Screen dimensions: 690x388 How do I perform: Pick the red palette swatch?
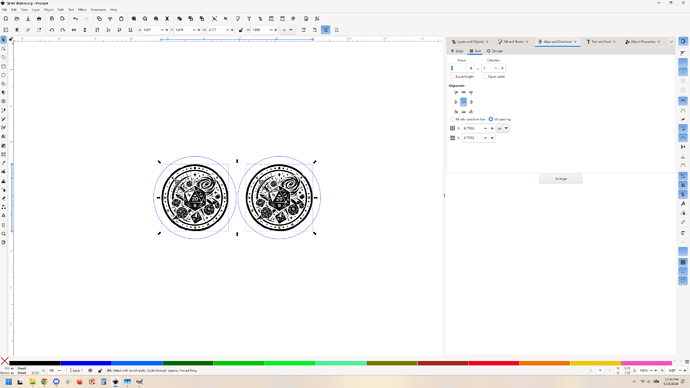coord(494,363)
